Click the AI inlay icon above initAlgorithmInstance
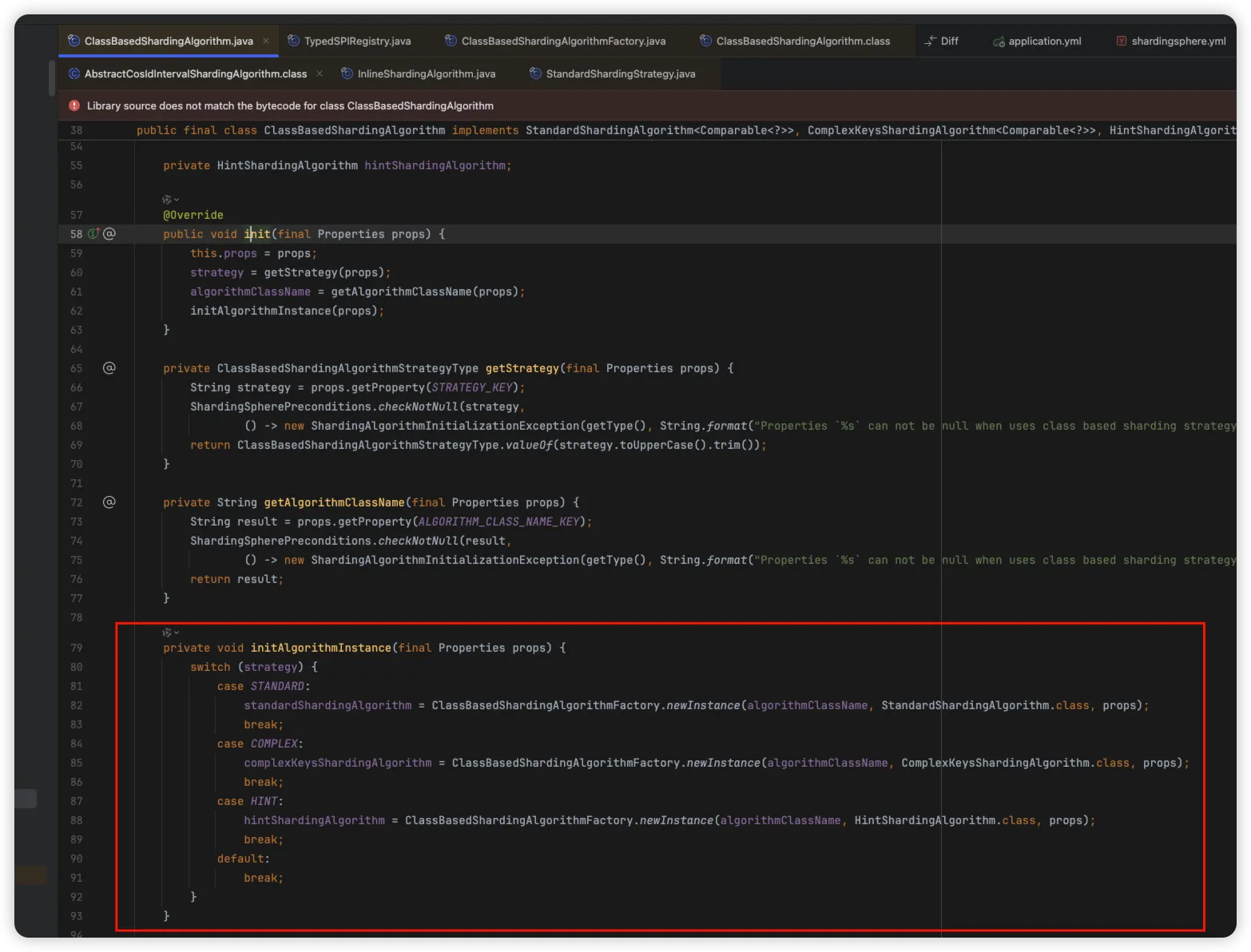The height and width of the screenshot is (952, 1251). tap(167, 633)
